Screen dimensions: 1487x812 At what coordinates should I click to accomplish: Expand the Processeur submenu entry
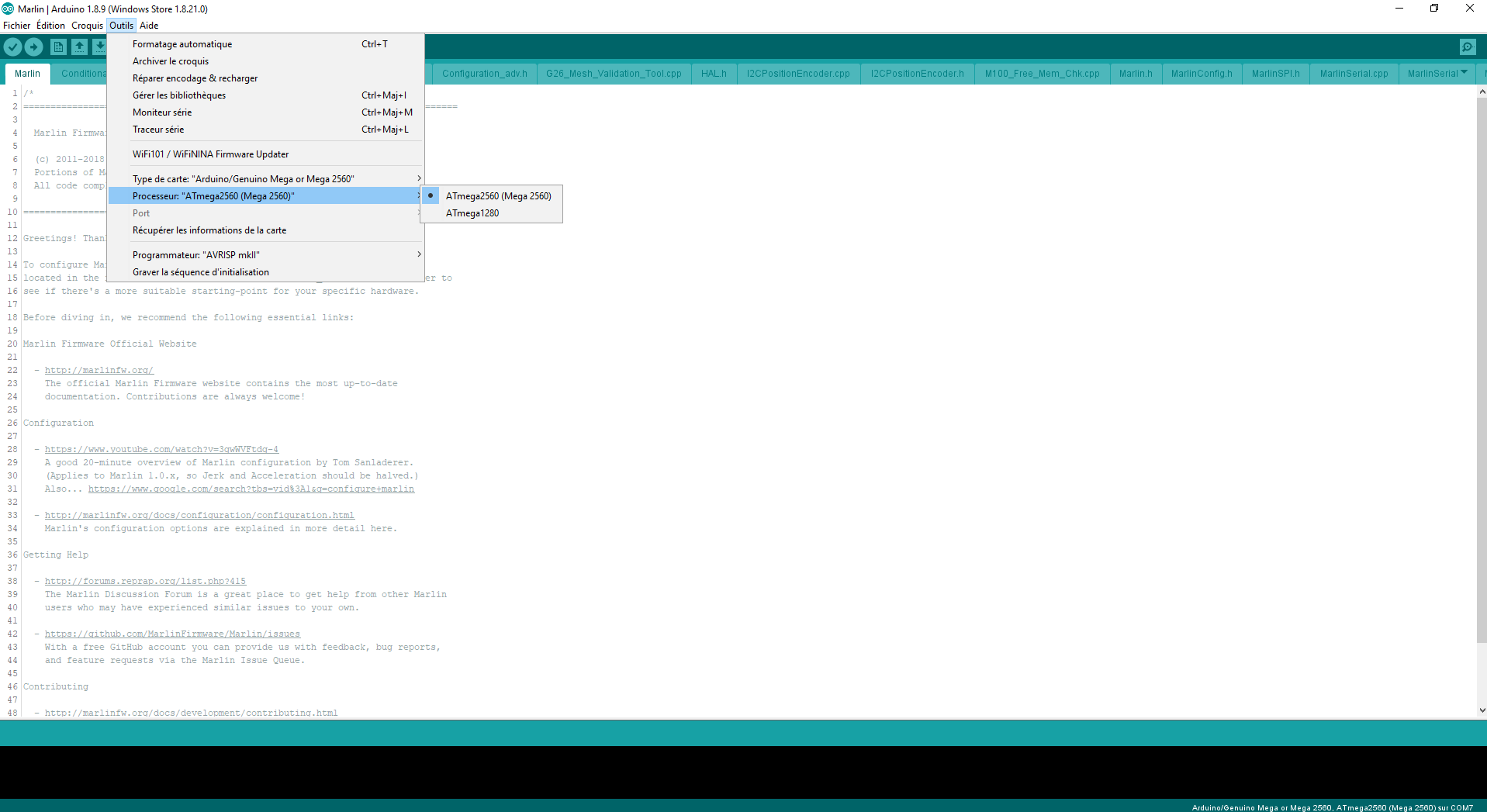(266, 196)
